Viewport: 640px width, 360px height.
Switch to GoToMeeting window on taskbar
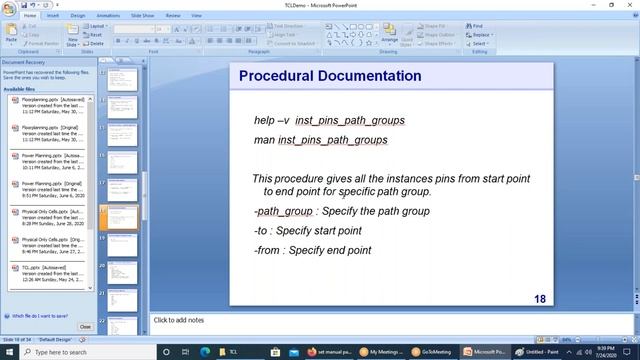pyautogui.click(x=431, y=352)
